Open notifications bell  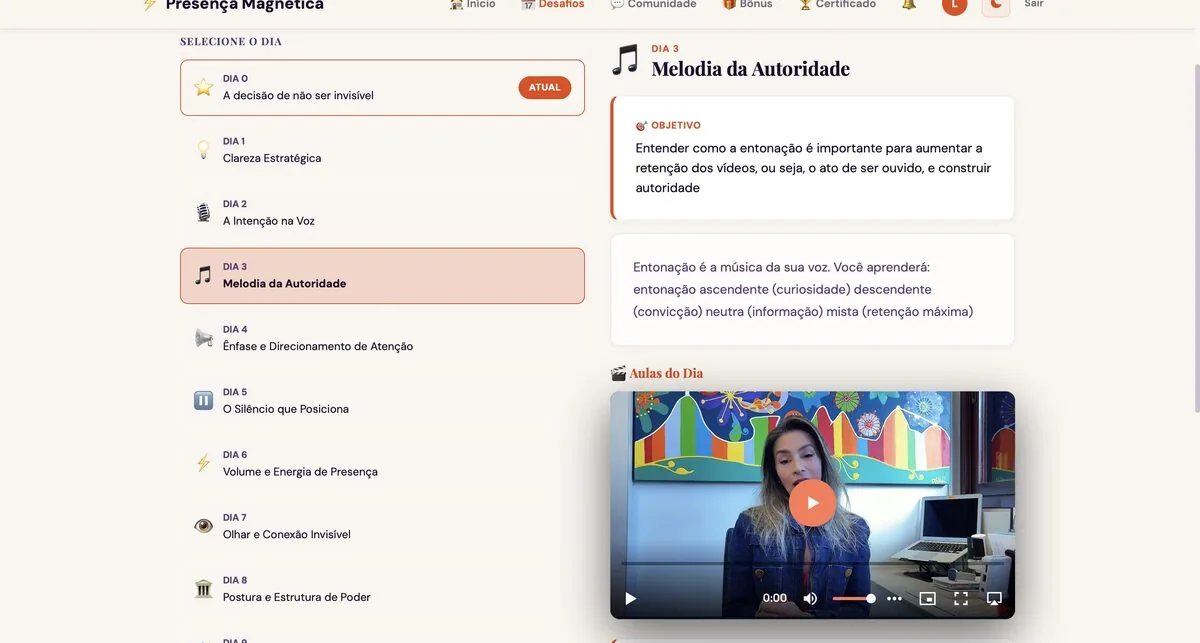(x=909, y=5)
